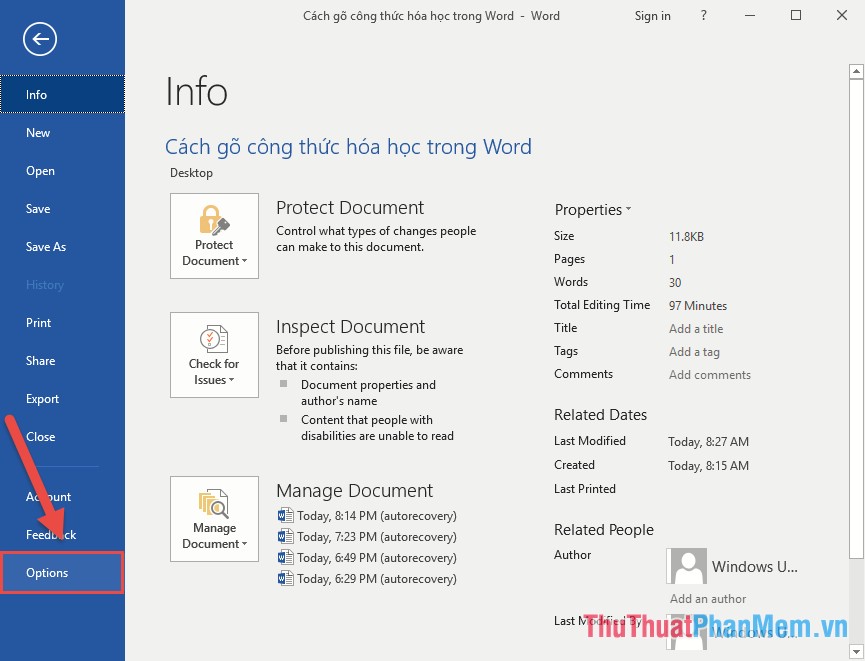This screenshot has width=865, height=661.
Task: Open the Check for Issues icon button
Action: point(214,355)
